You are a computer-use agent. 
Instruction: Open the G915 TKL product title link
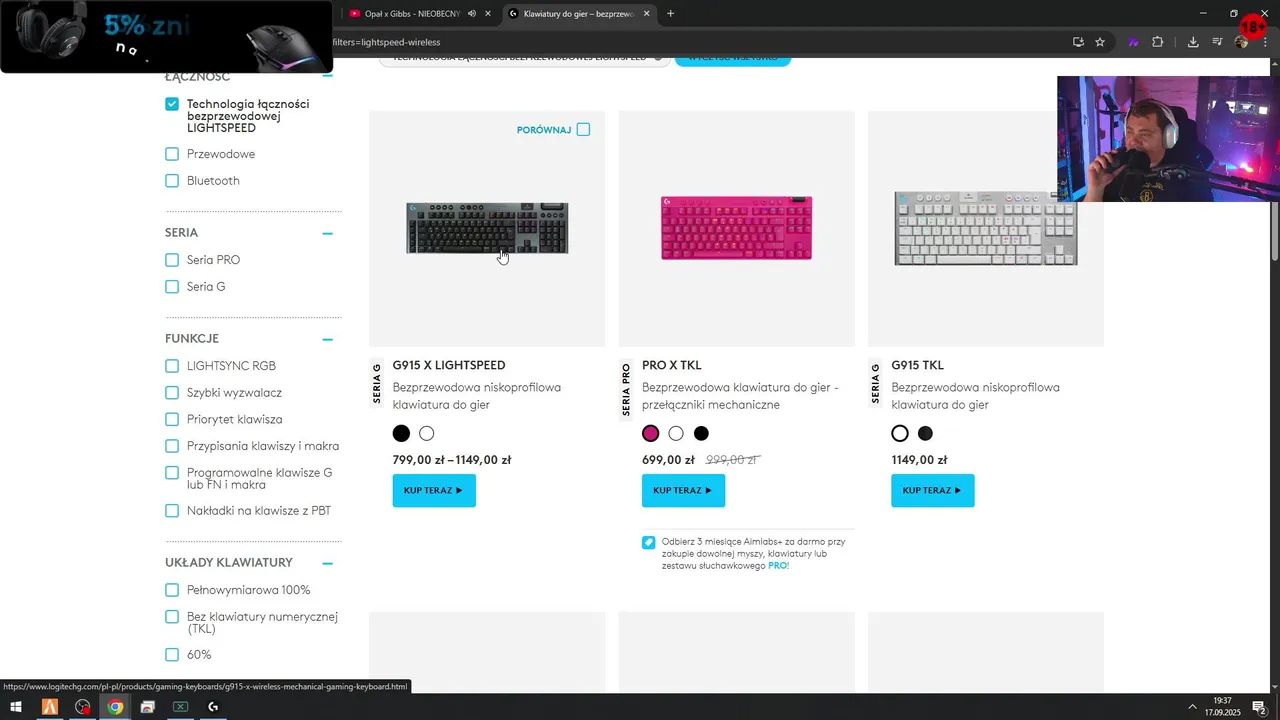point(917,365)
